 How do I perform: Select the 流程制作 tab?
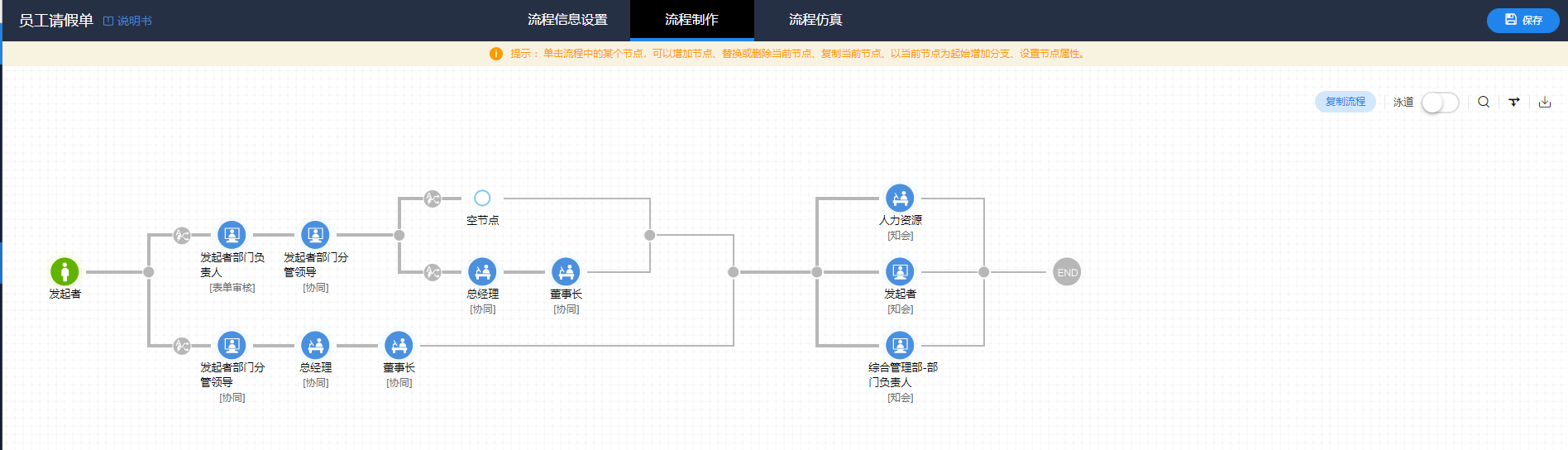[x=691, y=20]
